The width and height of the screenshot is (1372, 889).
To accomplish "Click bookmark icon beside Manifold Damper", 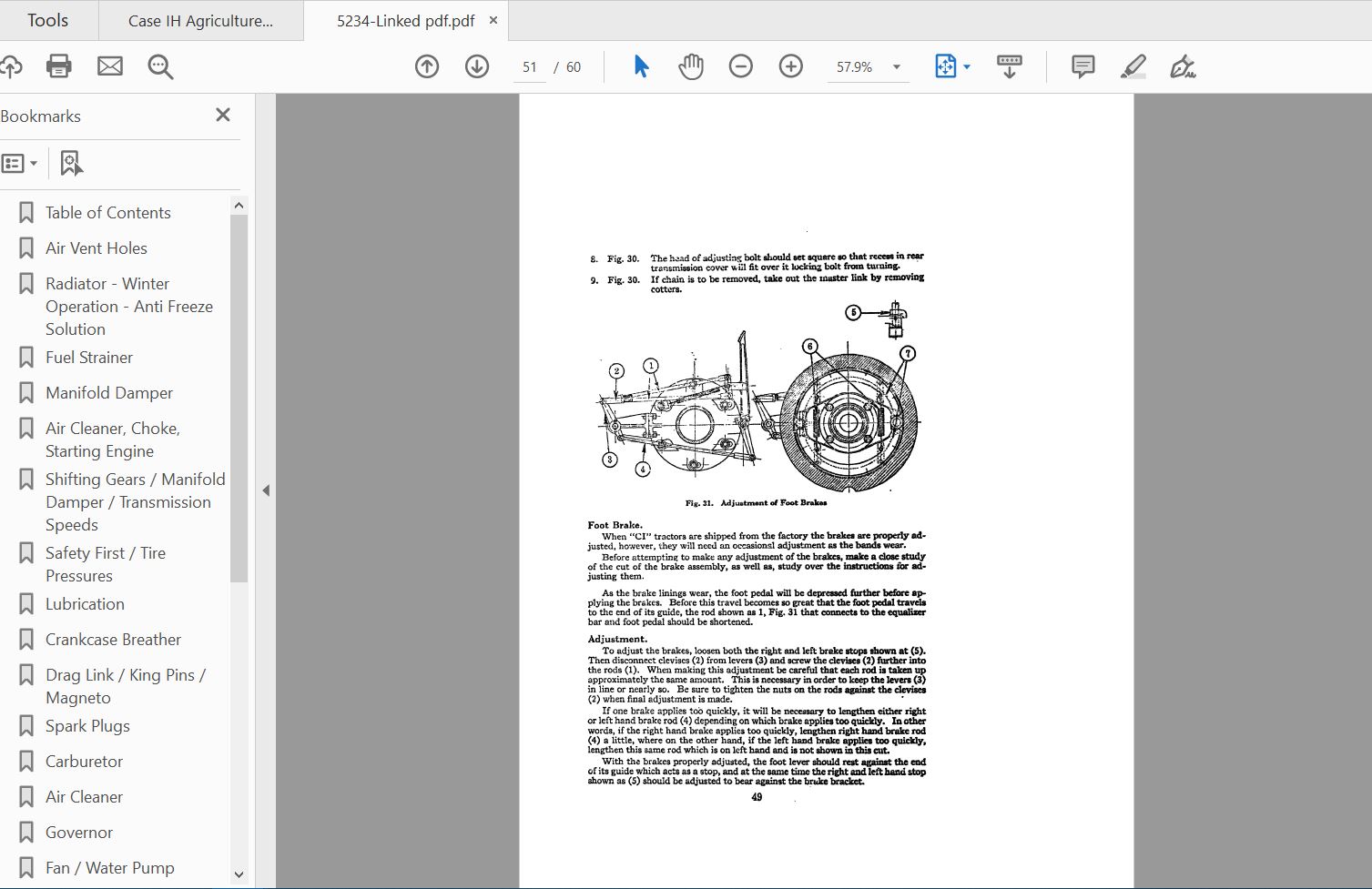I will click(x=26, y=393).
